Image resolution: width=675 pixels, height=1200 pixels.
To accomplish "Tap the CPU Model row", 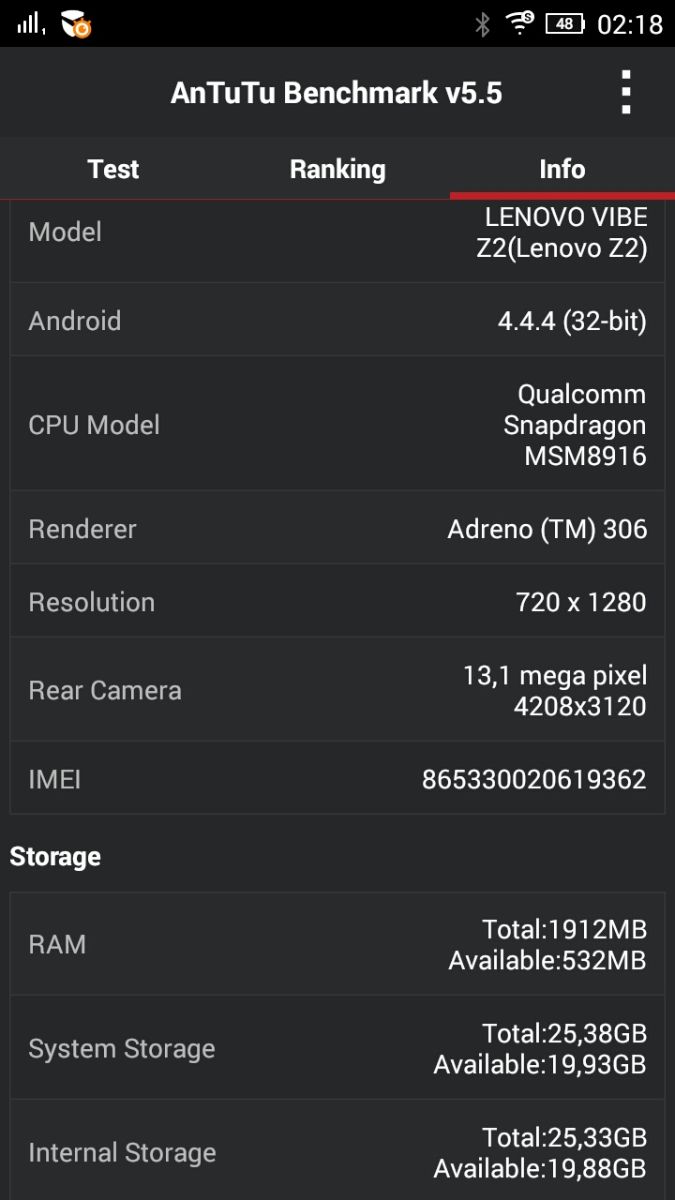I will (x=337, y=425).
